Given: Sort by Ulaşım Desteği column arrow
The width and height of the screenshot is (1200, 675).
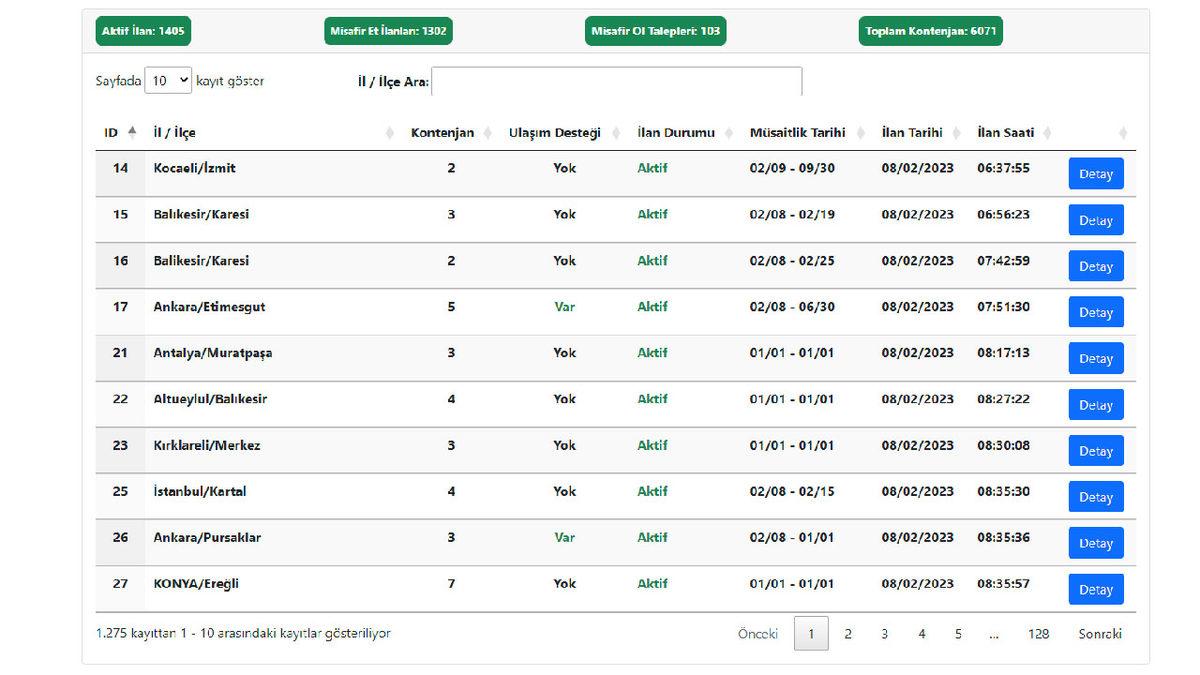Looking at the screenshot, I should pyautogui.click(x=615, y=131).
